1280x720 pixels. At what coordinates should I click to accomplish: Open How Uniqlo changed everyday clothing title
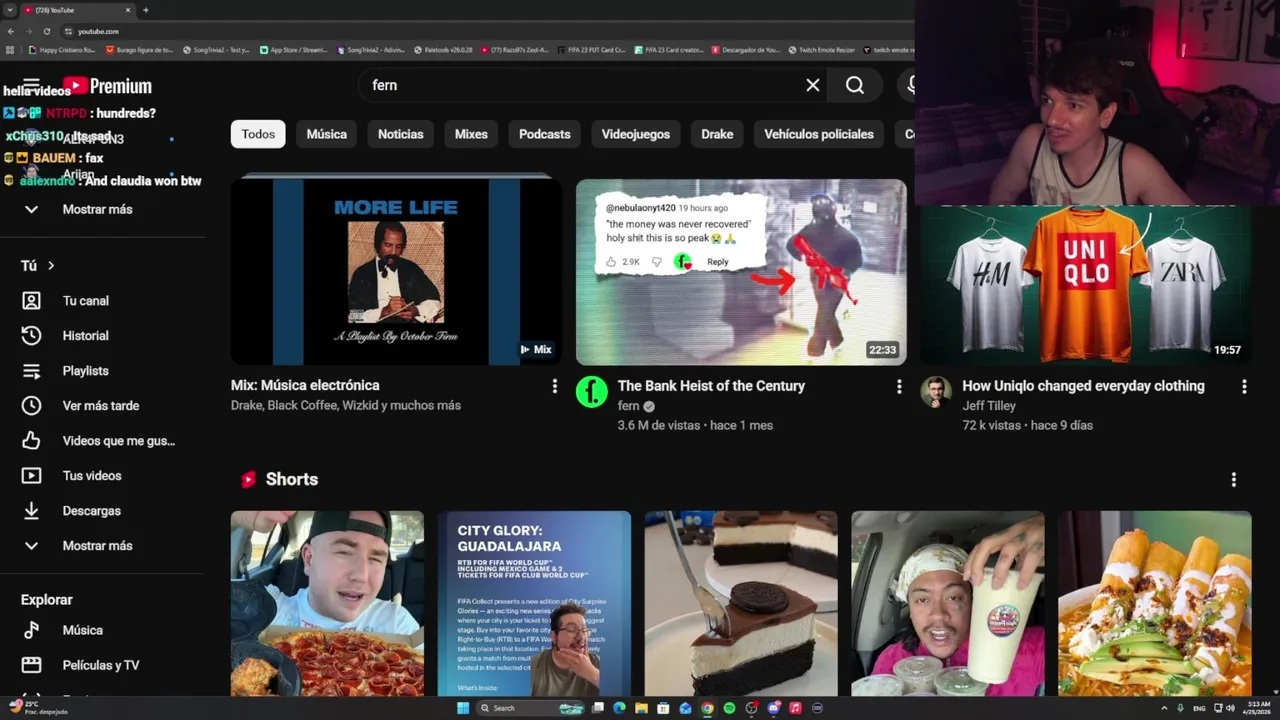coord(1083,386)
